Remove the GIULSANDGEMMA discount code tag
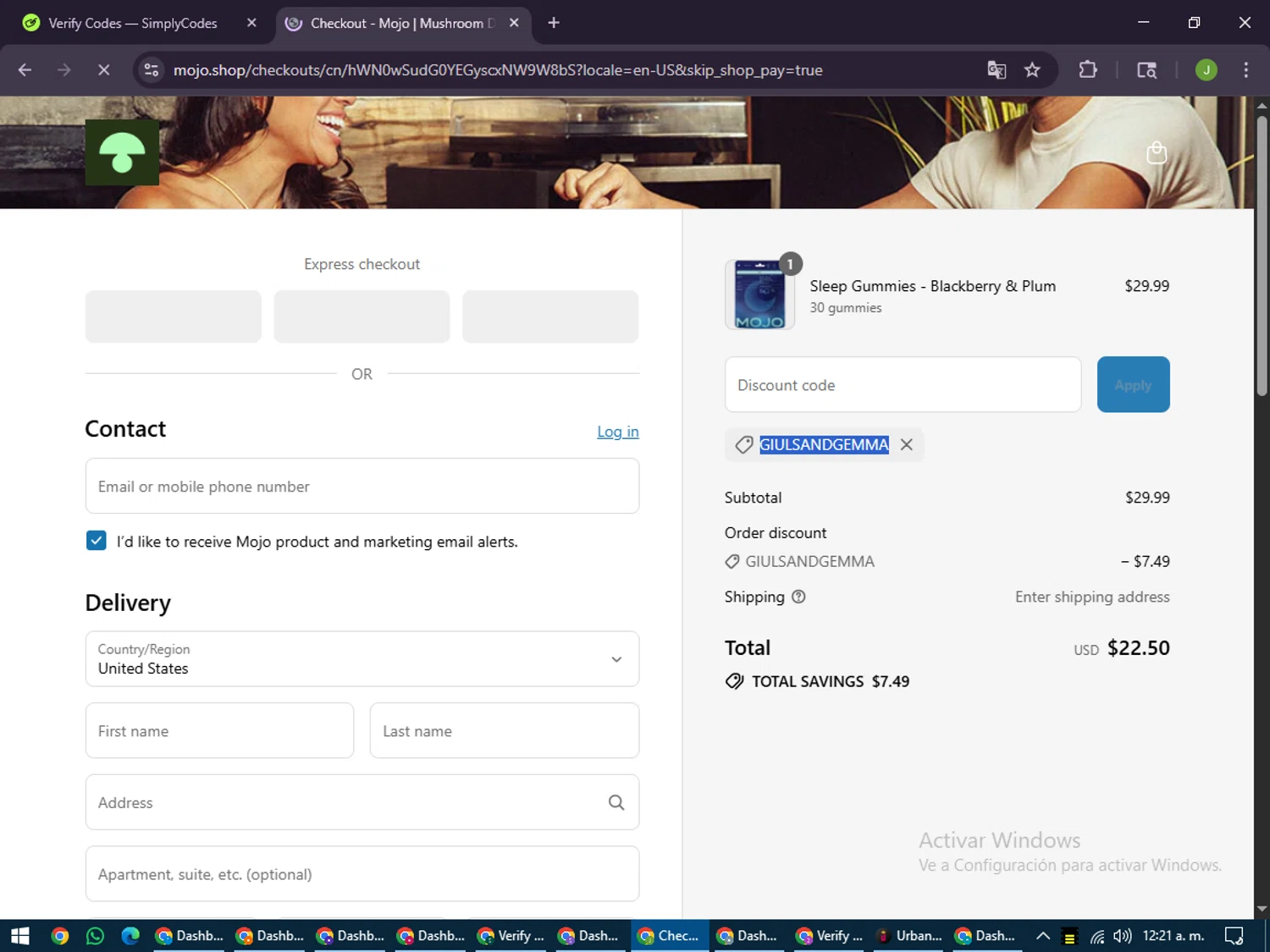The height and width of the screenshot is (952, 1270). tap(907, 444)
